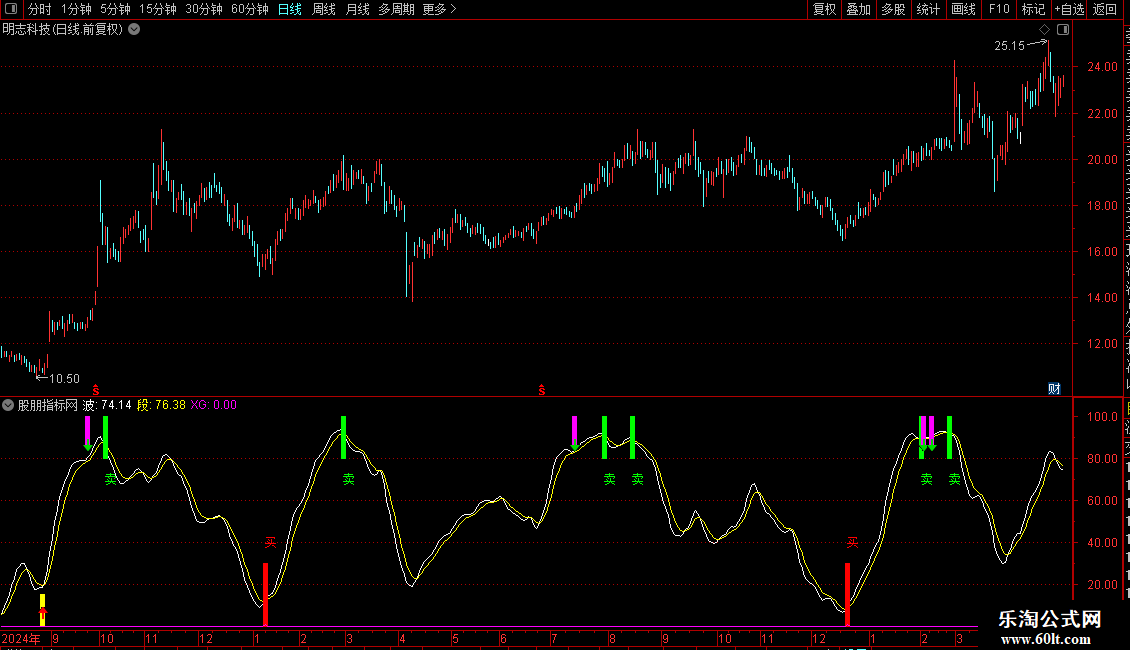Click the 25.15 high price label

point(1009,45)
